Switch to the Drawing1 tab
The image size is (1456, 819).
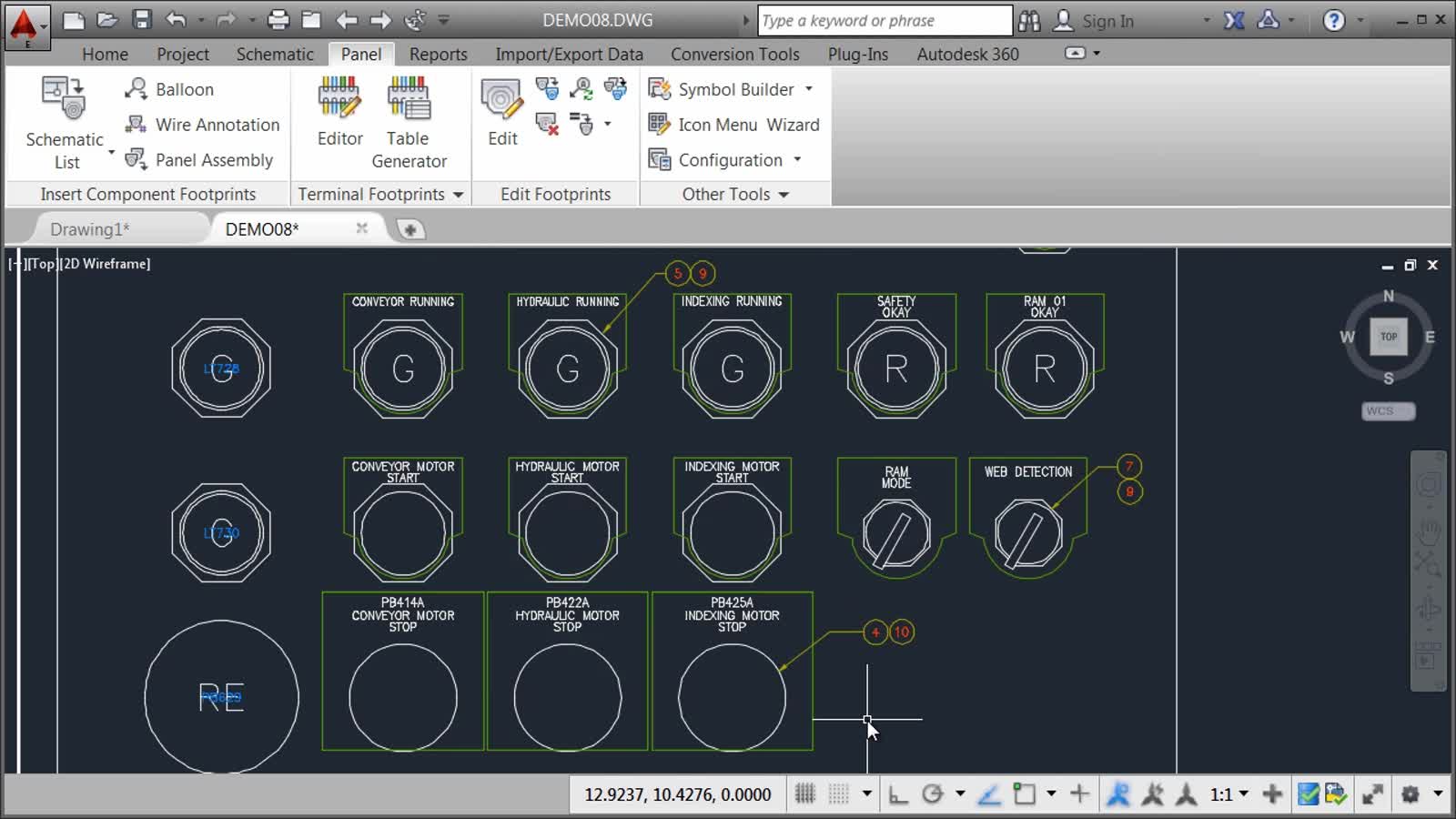pos(87,228)
